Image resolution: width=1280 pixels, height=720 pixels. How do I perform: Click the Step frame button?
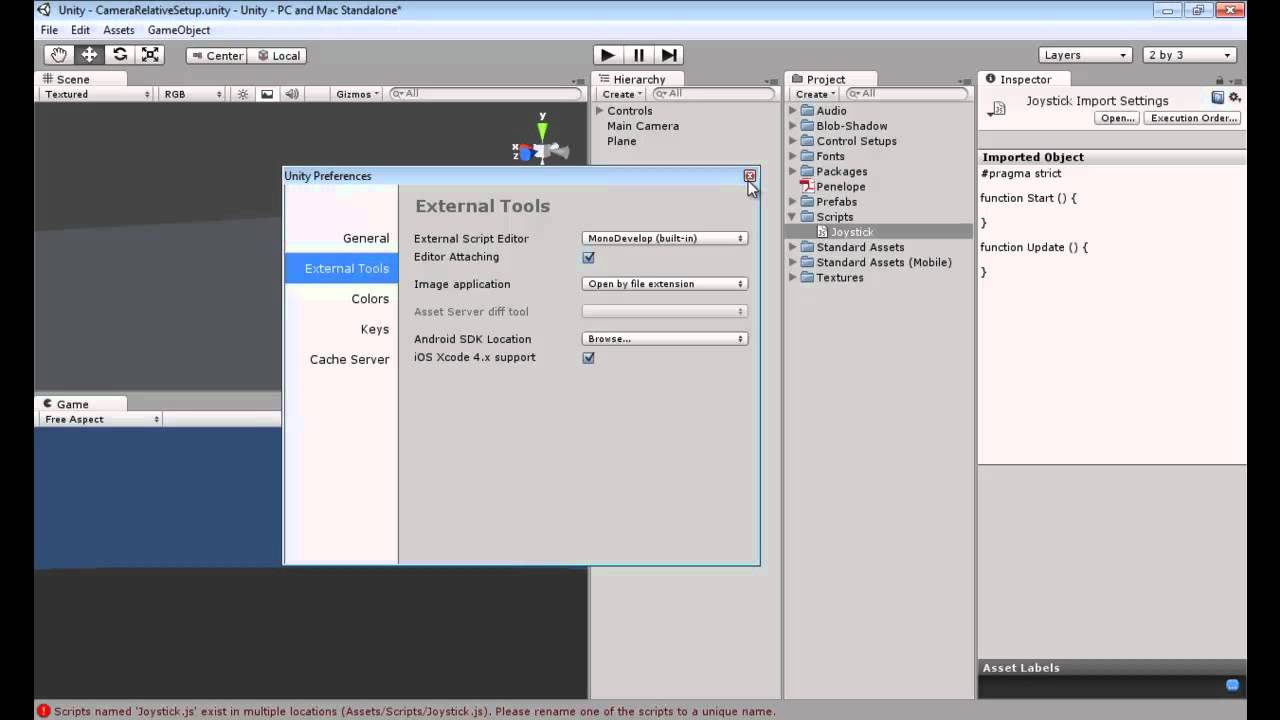670,55
